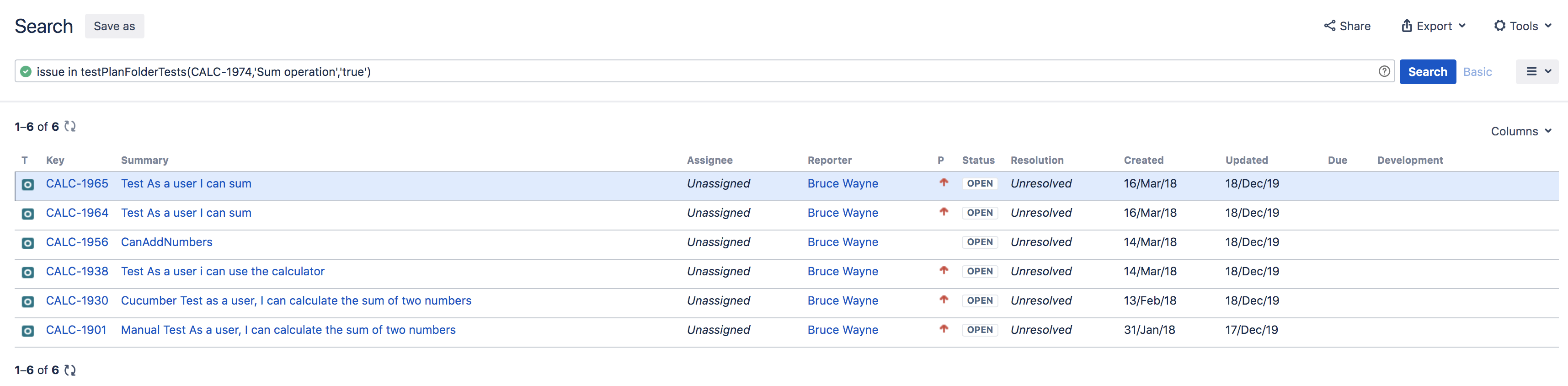Image resolution: width=1568 pixels, height=386 pixels.
Task: Open Bruce Wayne reporter link on CALC-1956
Action: point(843,241)
